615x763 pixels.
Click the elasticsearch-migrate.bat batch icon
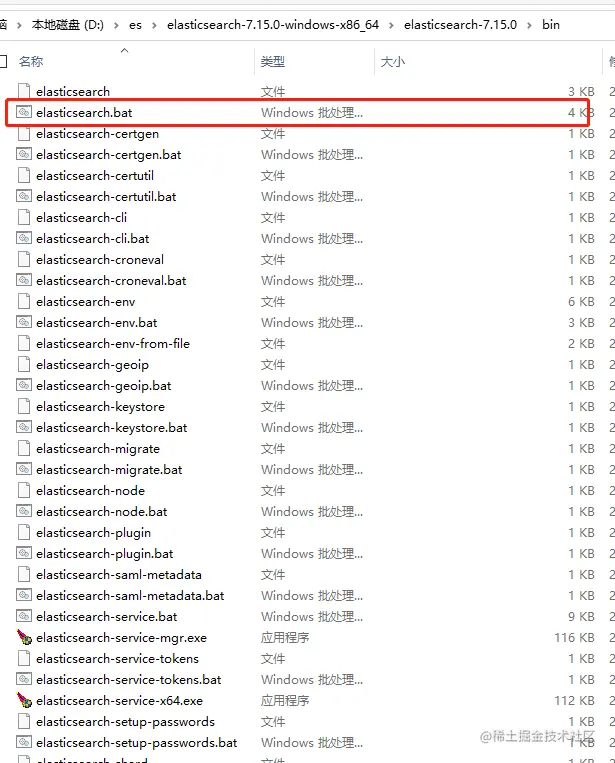tap(24, 469)
